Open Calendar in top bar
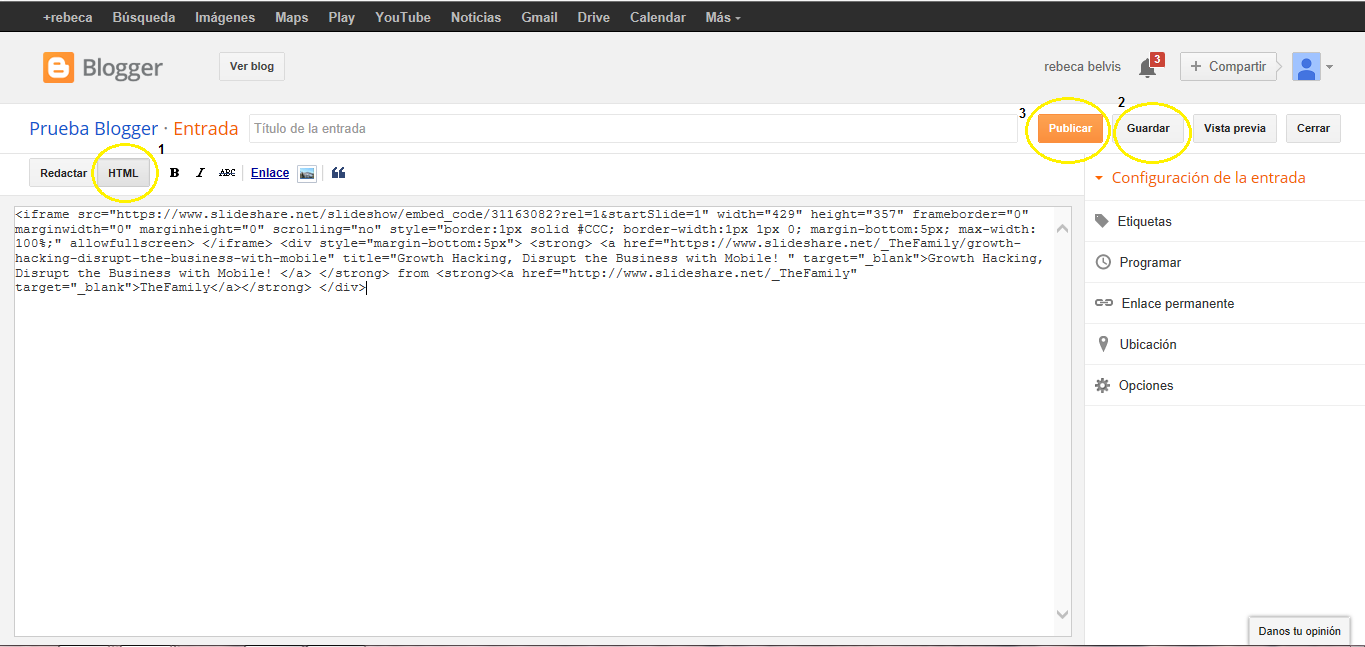 click(x=658, y=17)
